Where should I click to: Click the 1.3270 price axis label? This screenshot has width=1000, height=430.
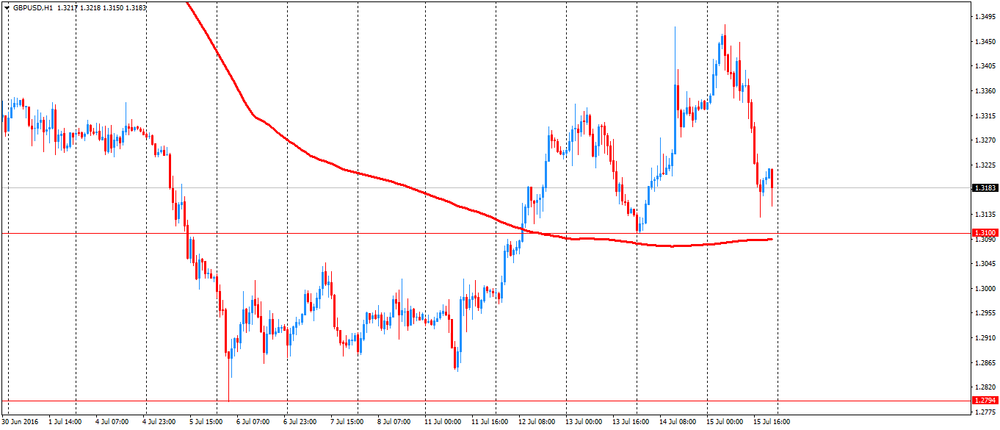[985, 140]
